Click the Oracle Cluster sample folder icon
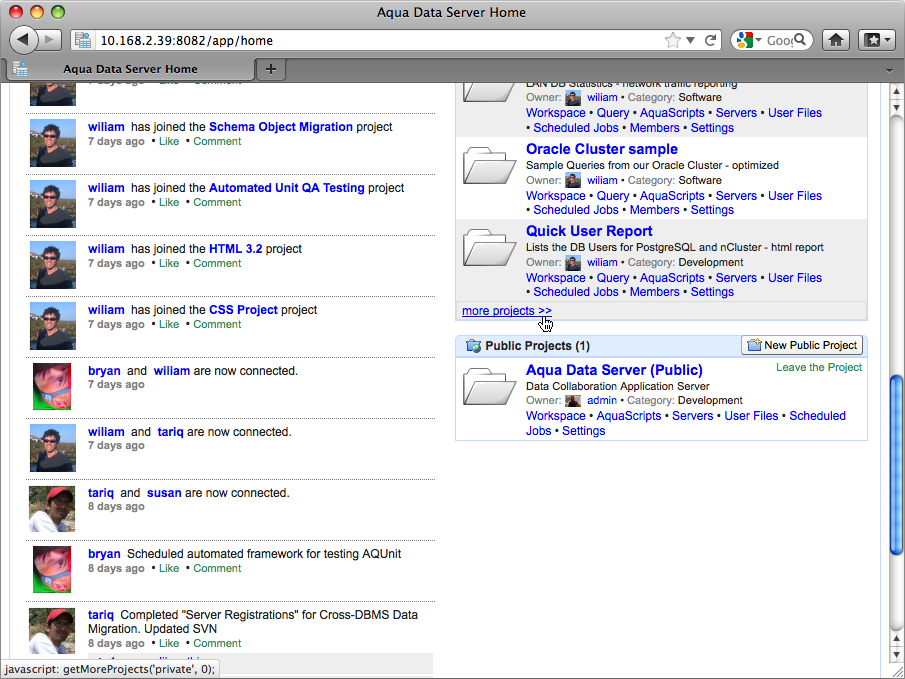 click(x=489, y=166)
